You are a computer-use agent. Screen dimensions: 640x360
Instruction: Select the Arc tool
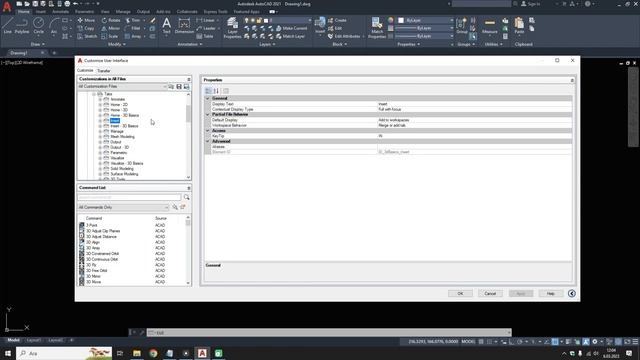tap(54, 25)
